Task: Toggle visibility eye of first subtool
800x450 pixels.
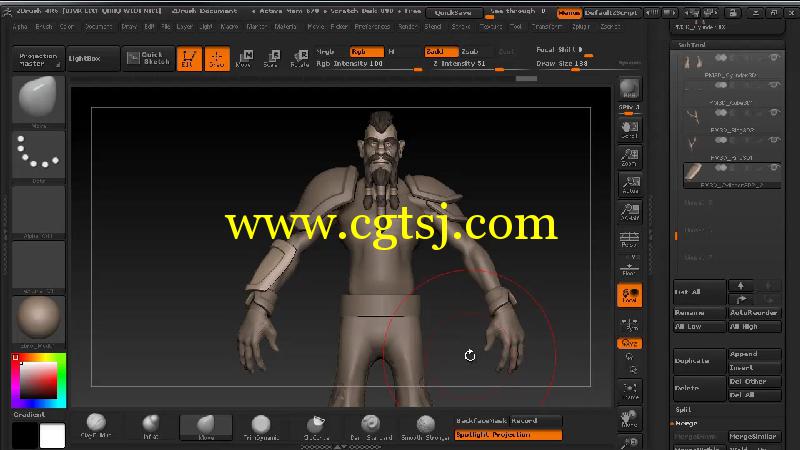Action: coord(774,58)
